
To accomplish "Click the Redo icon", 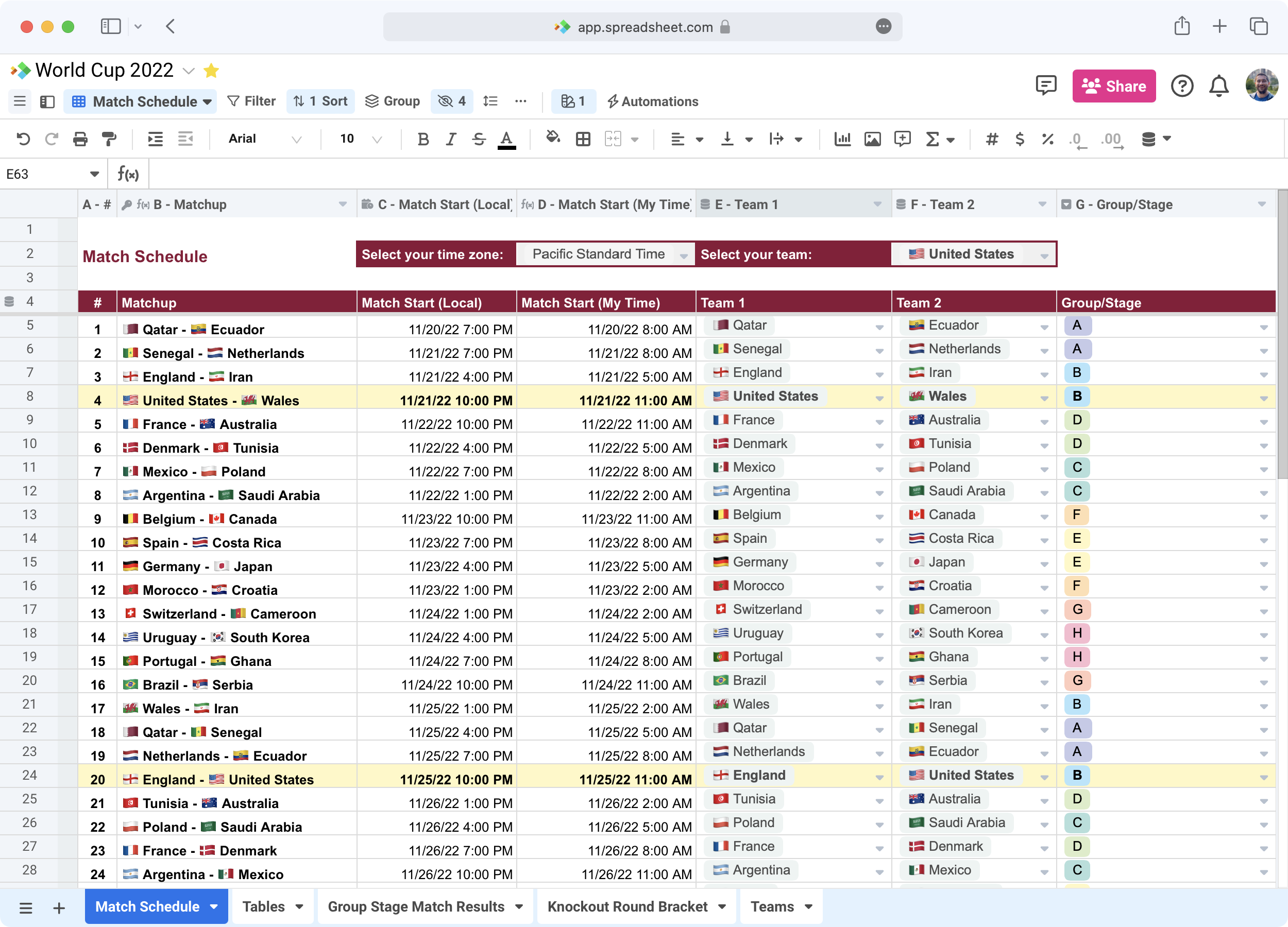I will [x=52, y=139].
